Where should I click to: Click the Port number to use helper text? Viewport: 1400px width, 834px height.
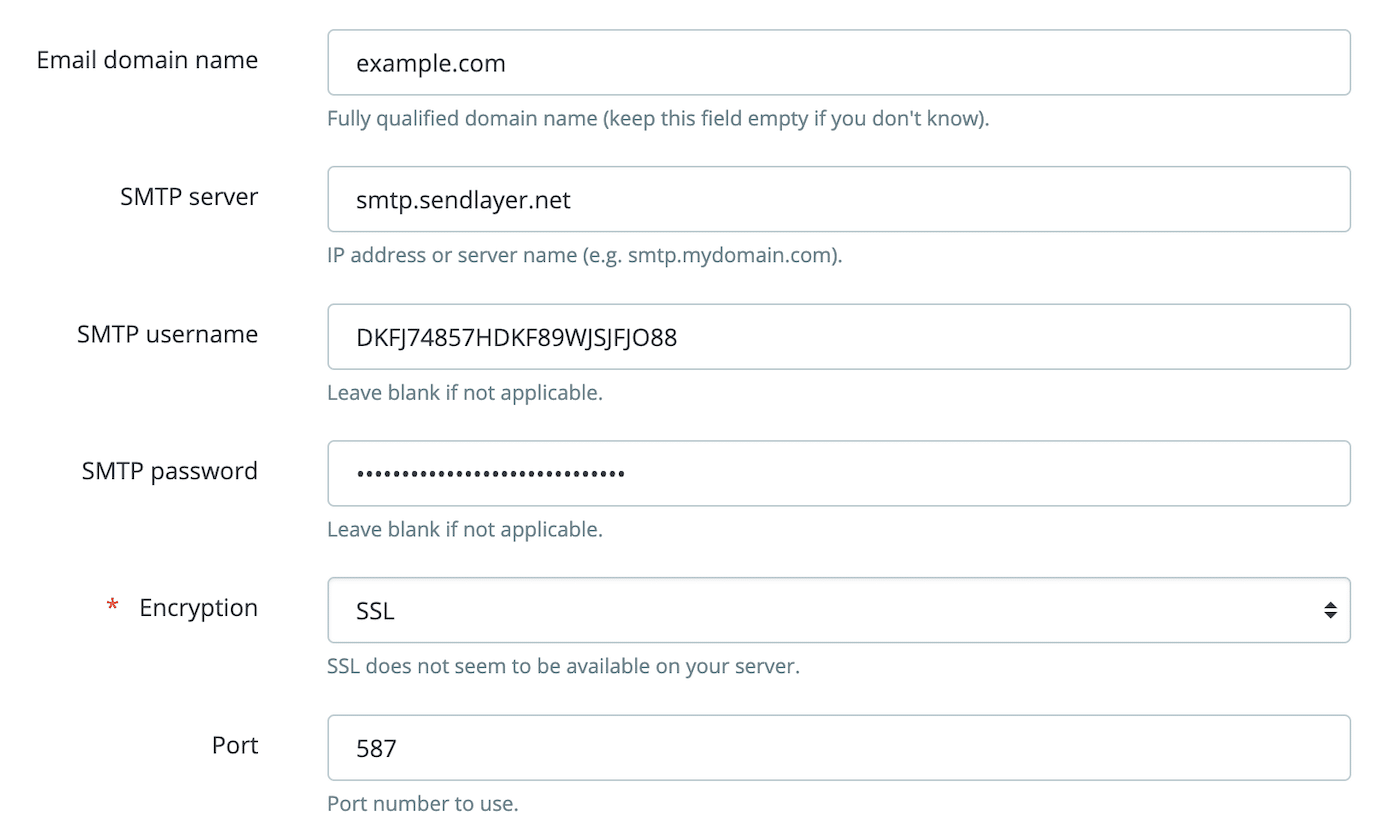click(422, 803)
